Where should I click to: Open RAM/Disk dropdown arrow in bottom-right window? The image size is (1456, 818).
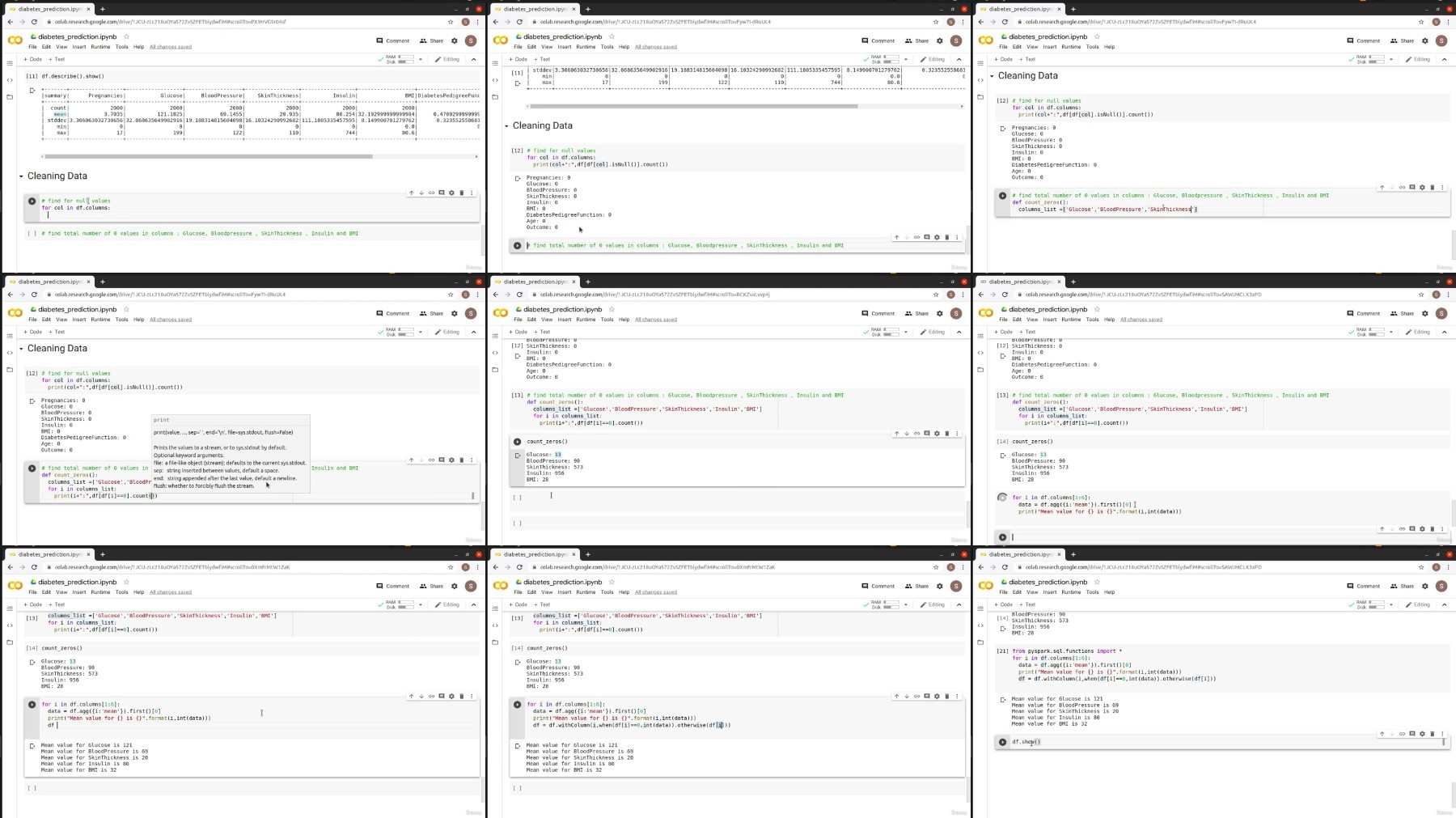point(1391,604)
